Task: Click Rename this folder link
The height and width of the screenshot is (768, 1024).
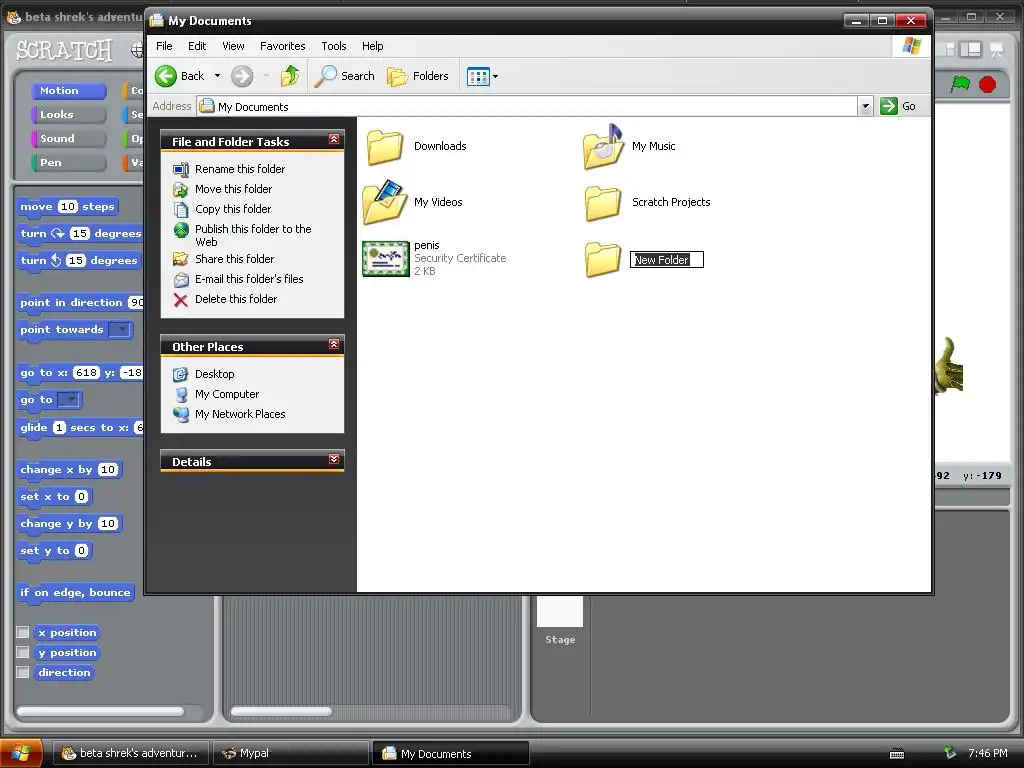Action: (x=240, y=169)
